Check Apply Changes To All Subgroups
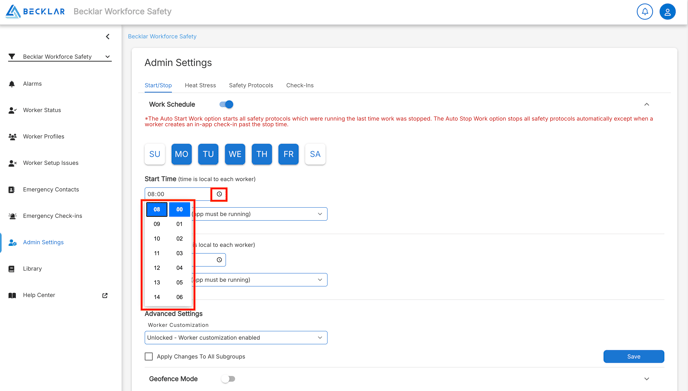 149,356
